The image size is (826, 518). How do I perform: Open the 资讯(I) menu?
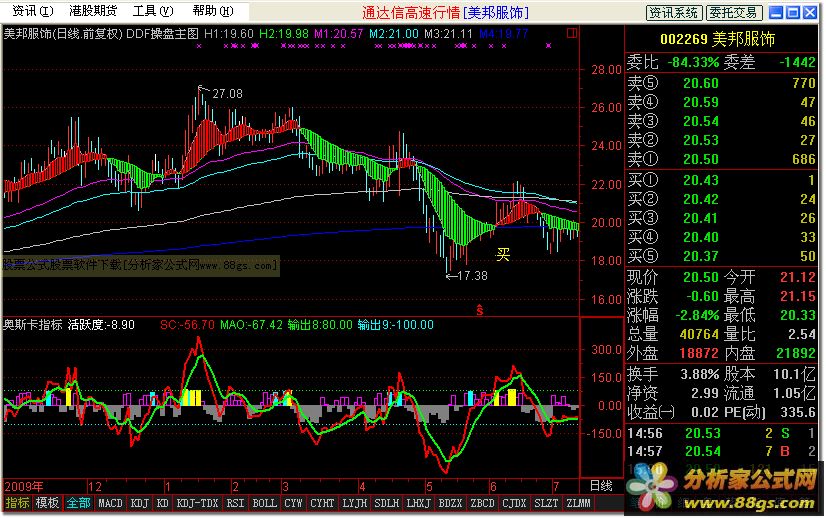coord(33,11)
